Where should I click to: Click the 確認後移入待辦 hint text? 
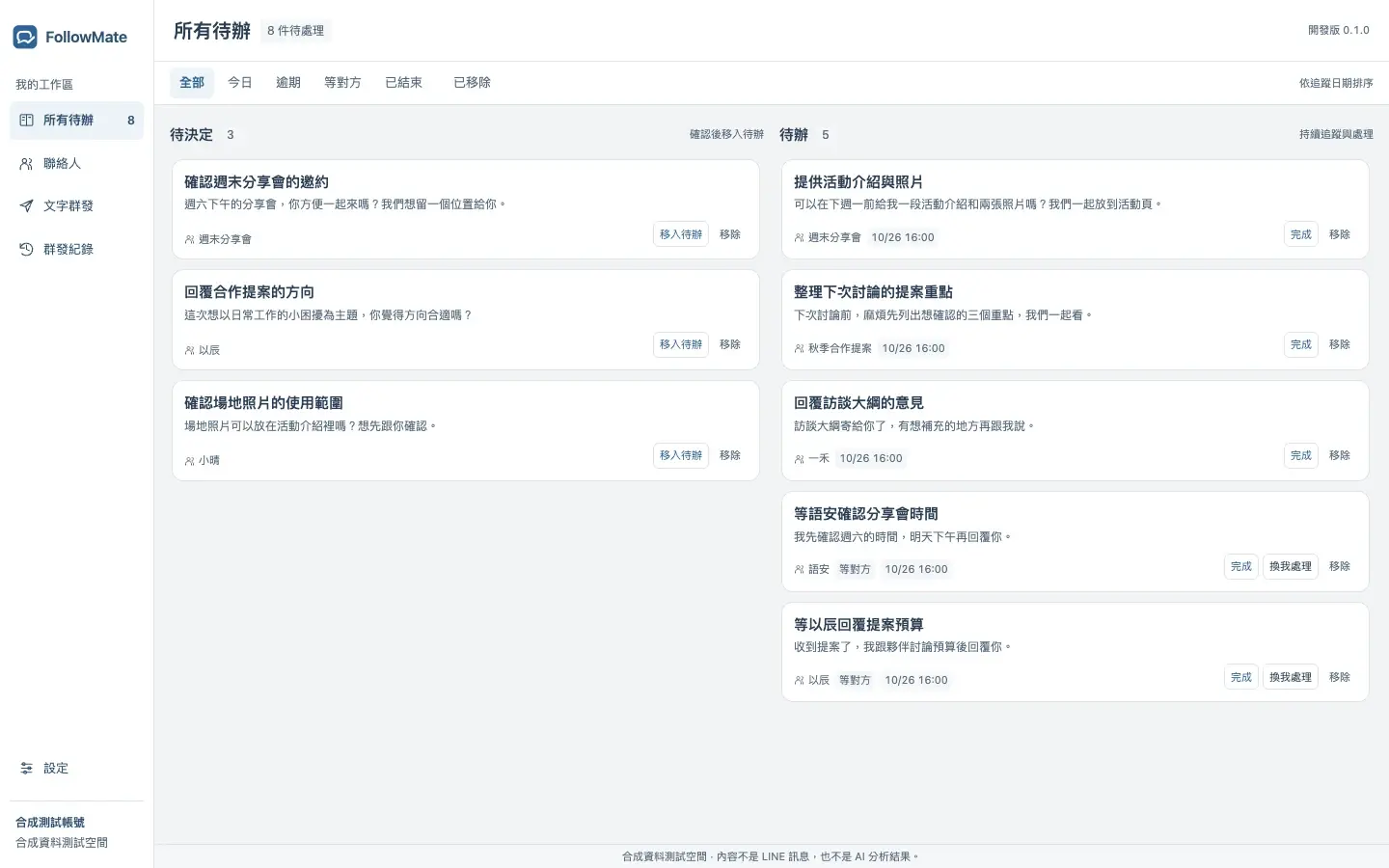coord(726,135)
